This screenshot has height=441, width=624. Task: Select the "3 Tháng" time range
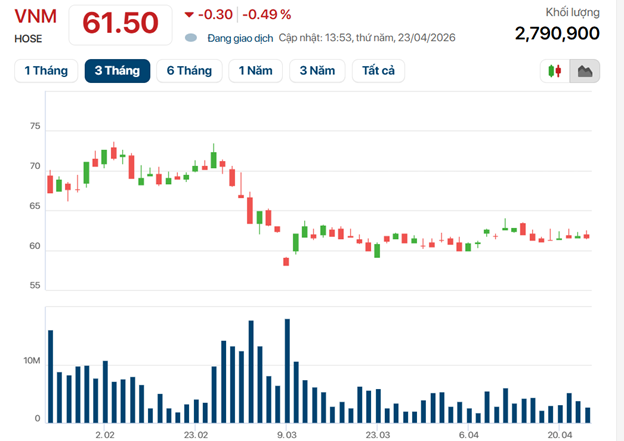[x=117, y=71]
